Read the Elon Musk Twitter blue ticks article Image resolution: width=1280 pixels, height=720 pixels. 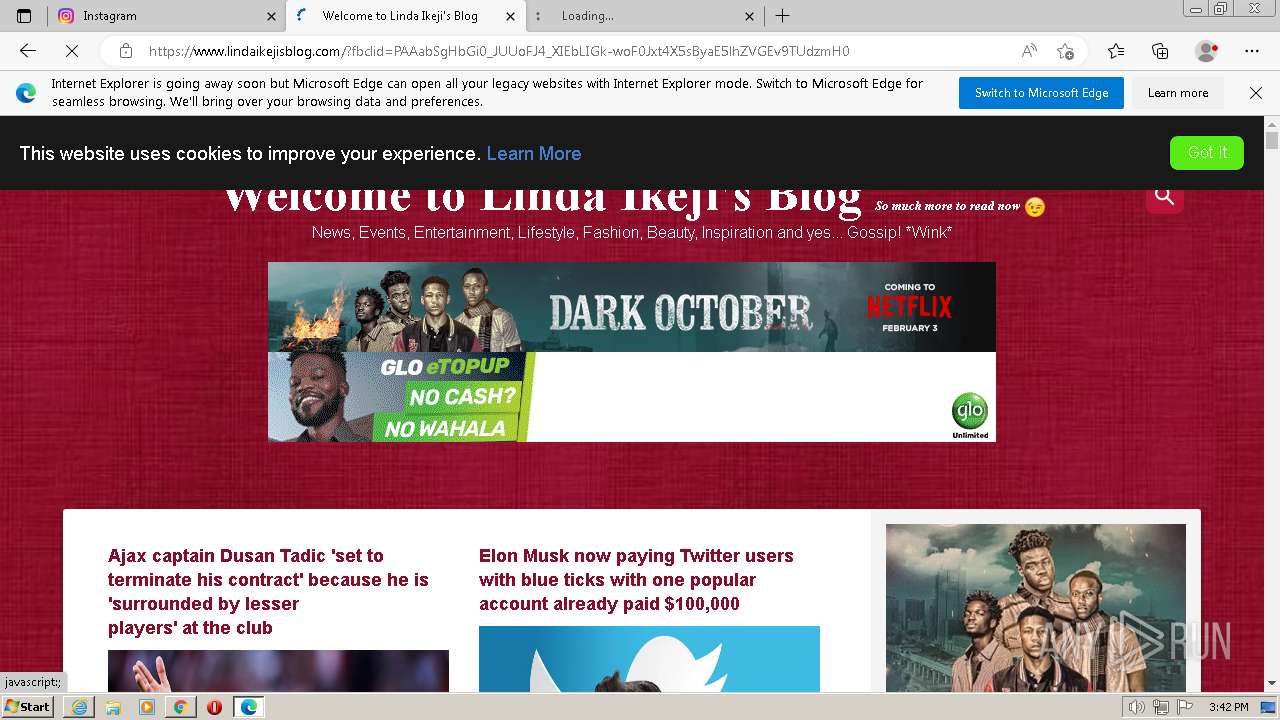636,580
